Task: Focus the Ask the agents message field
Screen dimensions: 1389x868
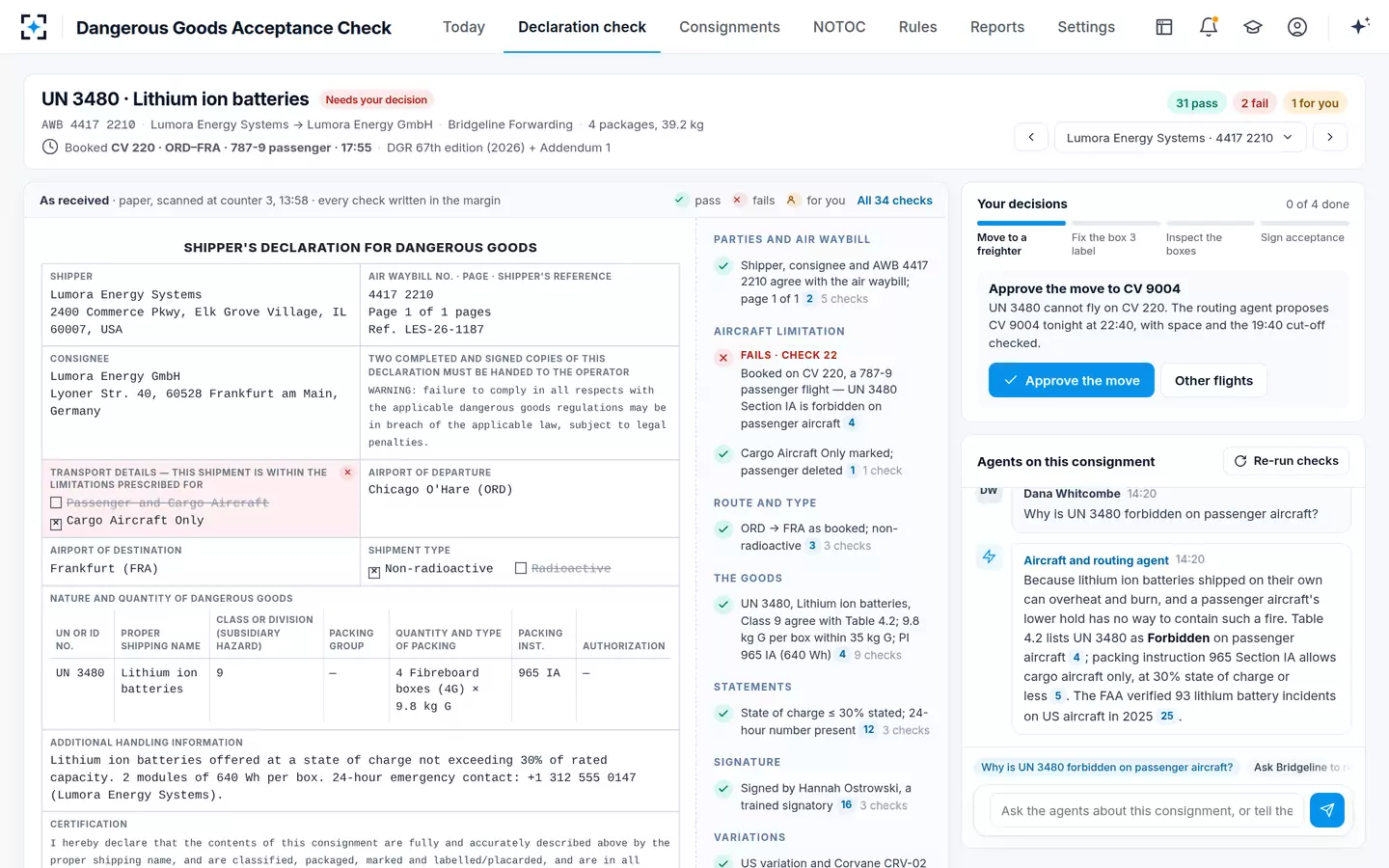Action: [1147, 810]
